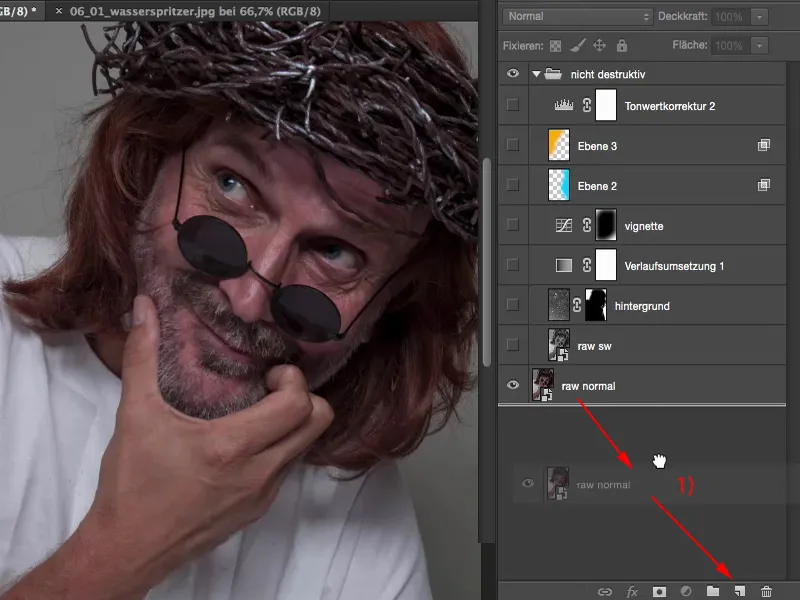The height and width of the screenshot is (600, 800).
Task: Select layer name 'Ebene 2'
Action: [x=597, y=186]
